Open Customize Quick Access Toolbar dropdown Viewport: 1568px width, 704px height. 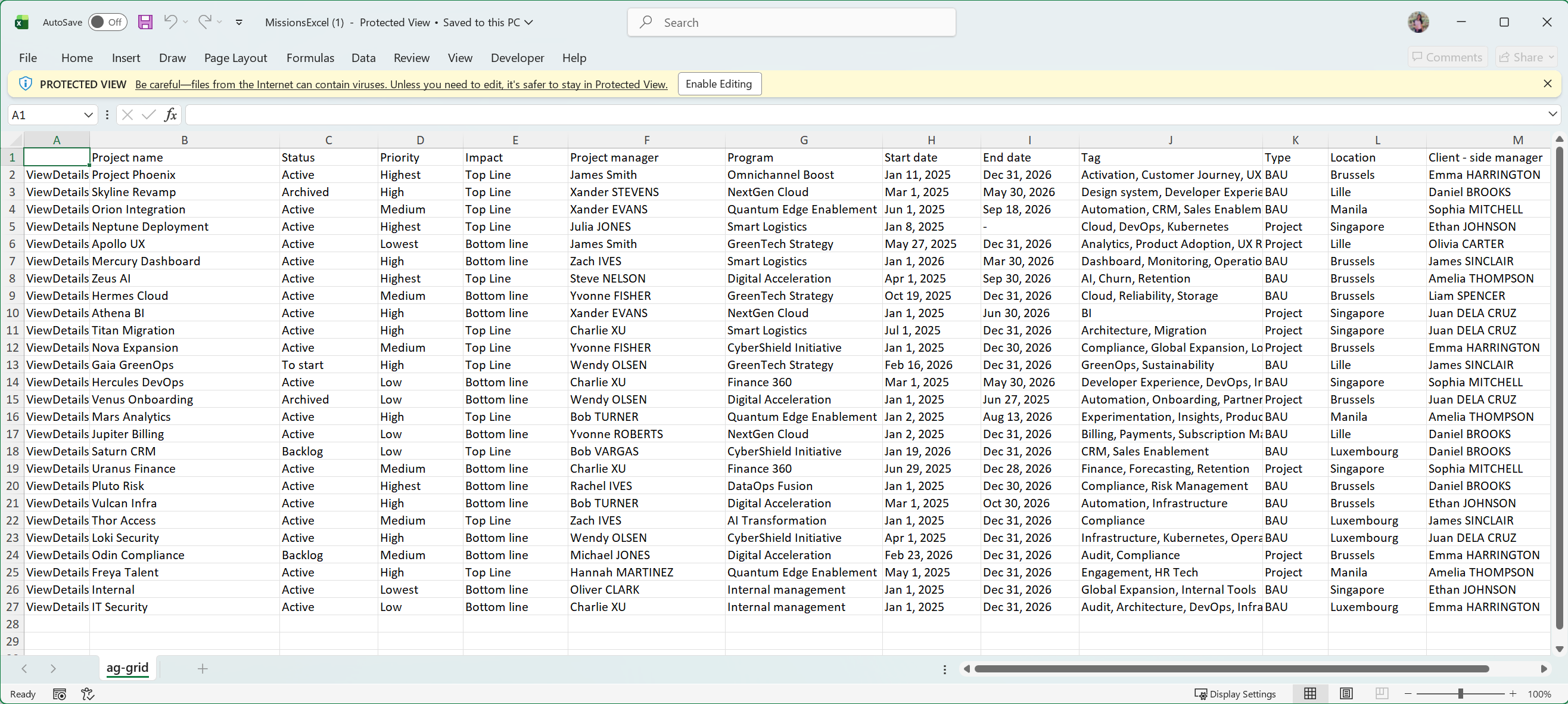point(239,23)
